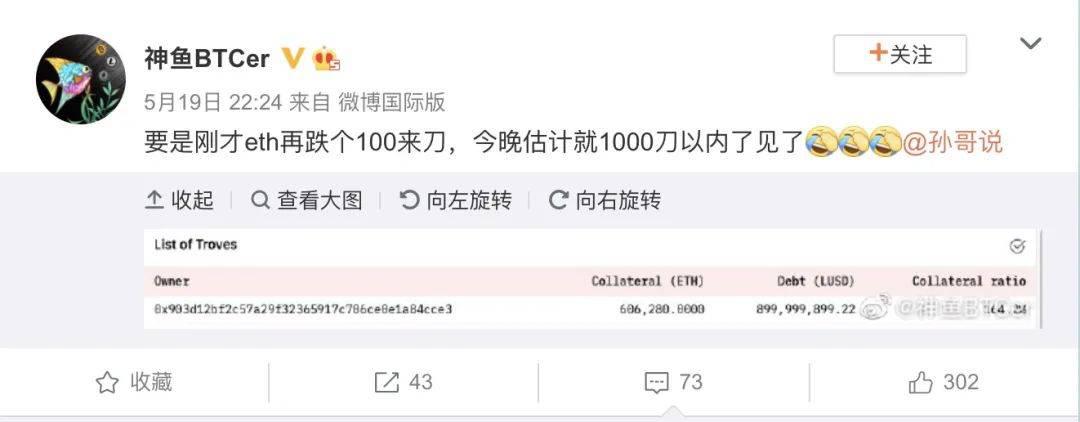The height and width of the screenshot is (422, 1080).
Task: Collapse the image with 收起
Action: tap(179, 200)
